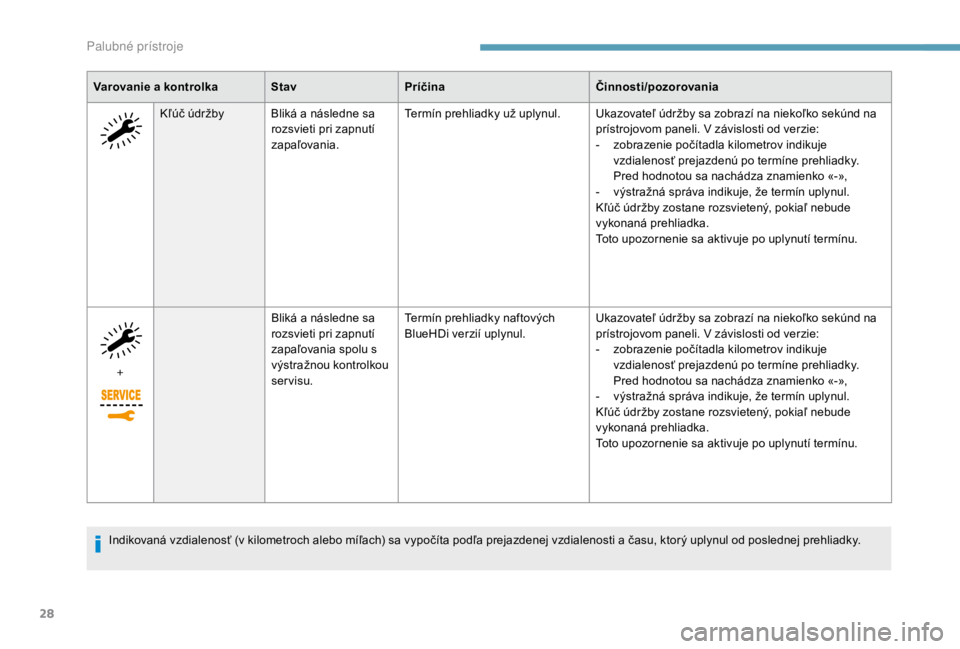
Task: Click the orange SERVICE warning icon
Action: [121, 395]
